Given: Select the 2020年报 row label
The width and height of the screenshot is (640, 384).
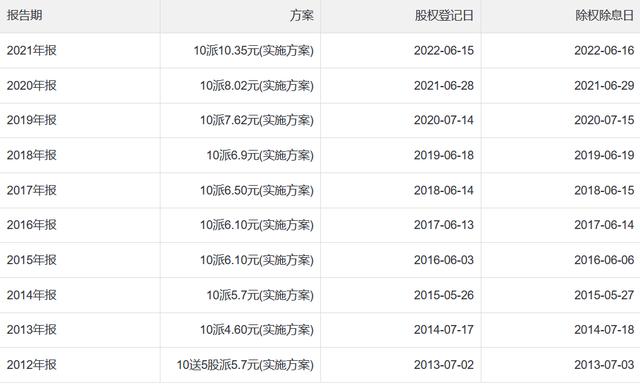Looking at the screenshot, I should click(31, 86).
